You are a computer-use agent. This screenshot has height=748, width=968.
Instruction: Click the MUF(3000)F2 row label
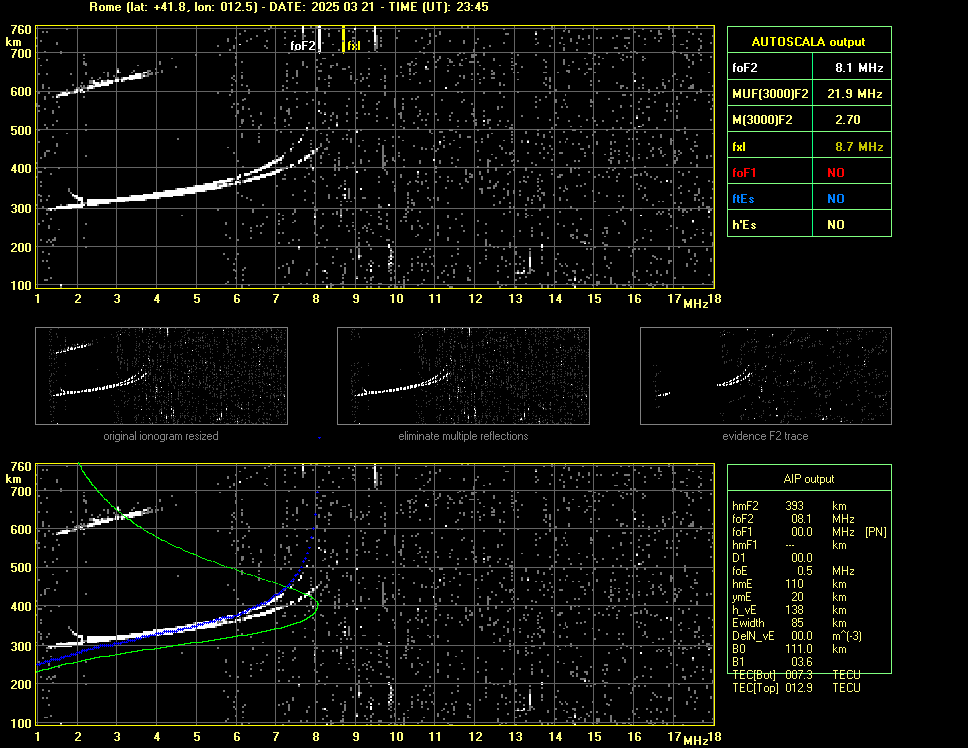click(770, 94)
